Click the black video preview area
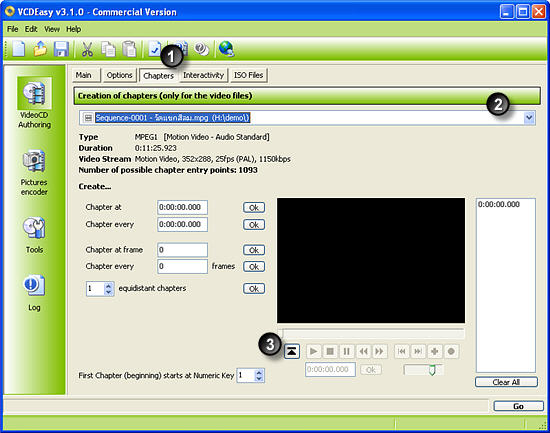Screen dimensions: 550x433 (371, 260)
